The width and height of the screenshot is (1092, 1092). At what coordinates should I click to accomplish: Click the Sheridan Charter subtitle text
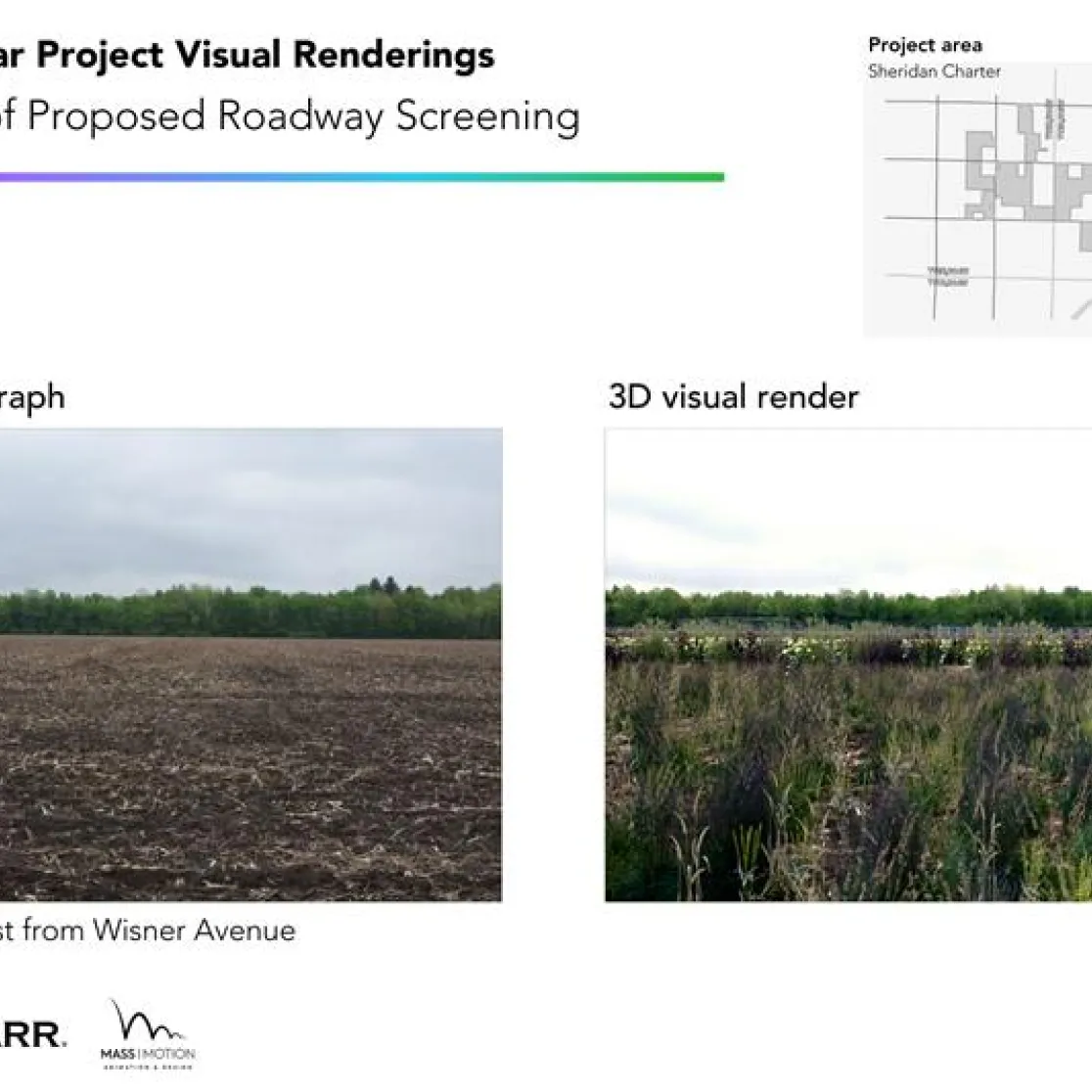pos(934,70)
